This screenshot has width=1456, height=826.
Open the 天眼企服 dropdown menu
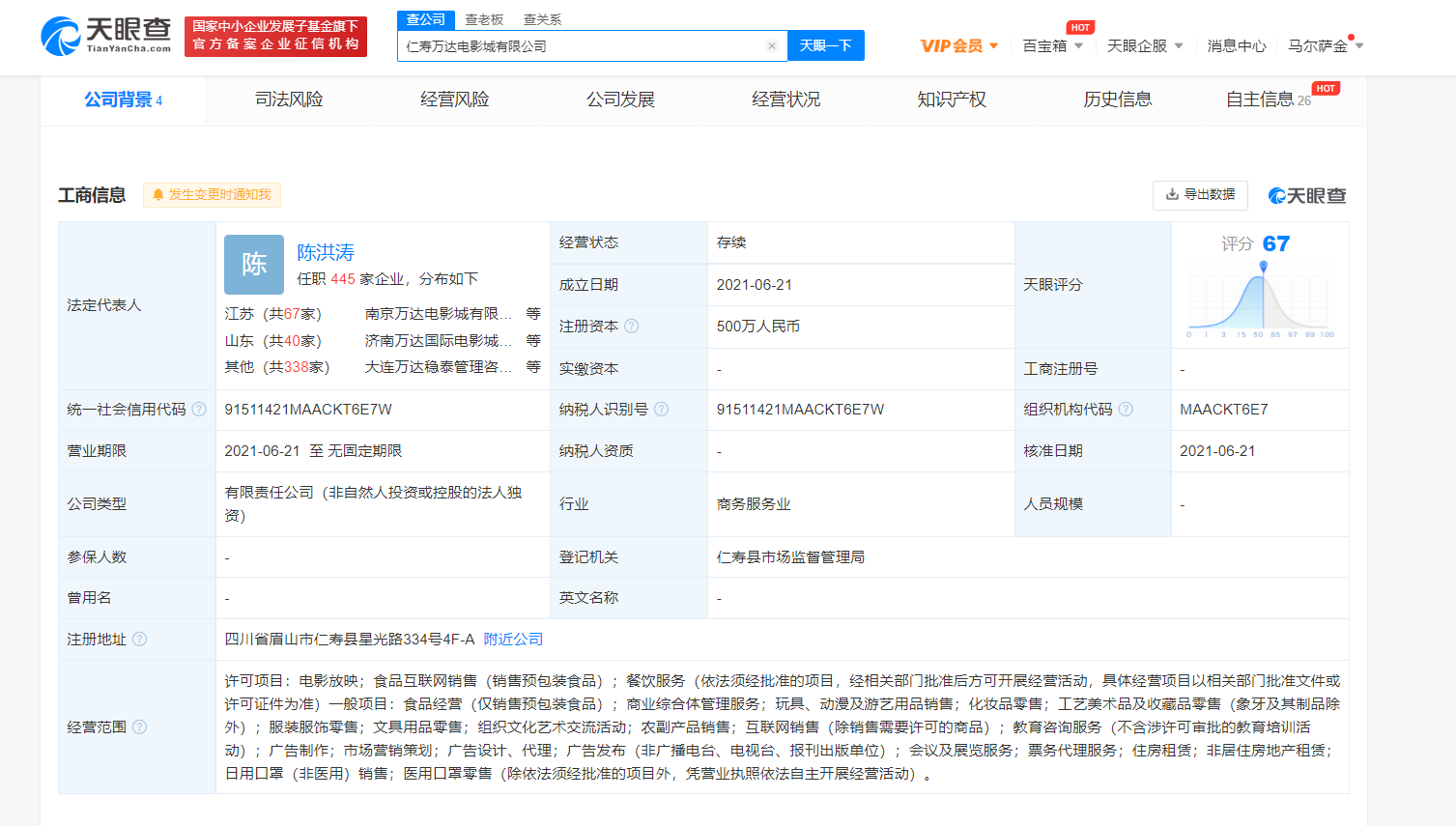tap(1144, 45)
